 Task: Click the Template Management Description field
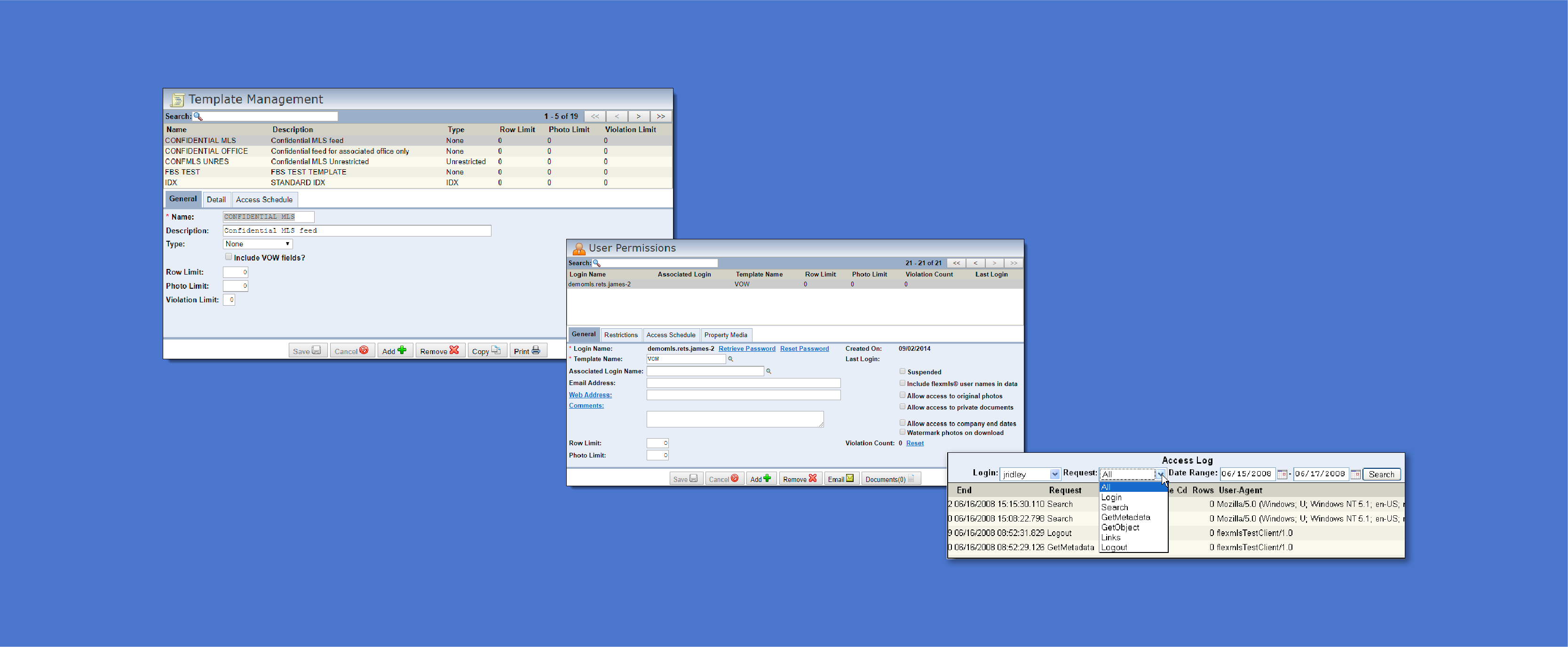[356, 231]
